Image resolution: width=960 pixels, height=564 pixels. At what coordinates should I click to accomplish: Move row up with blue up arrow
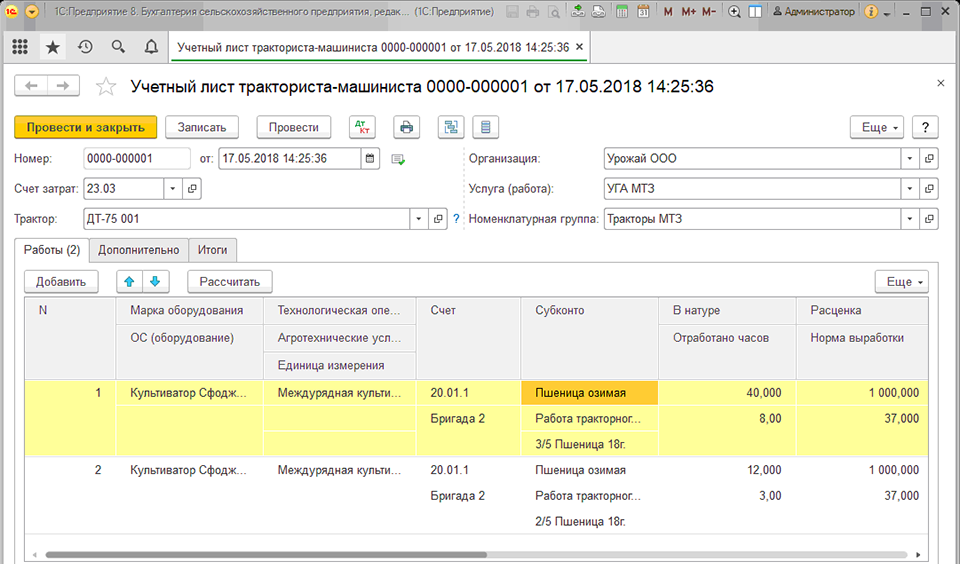pos(129,282)
